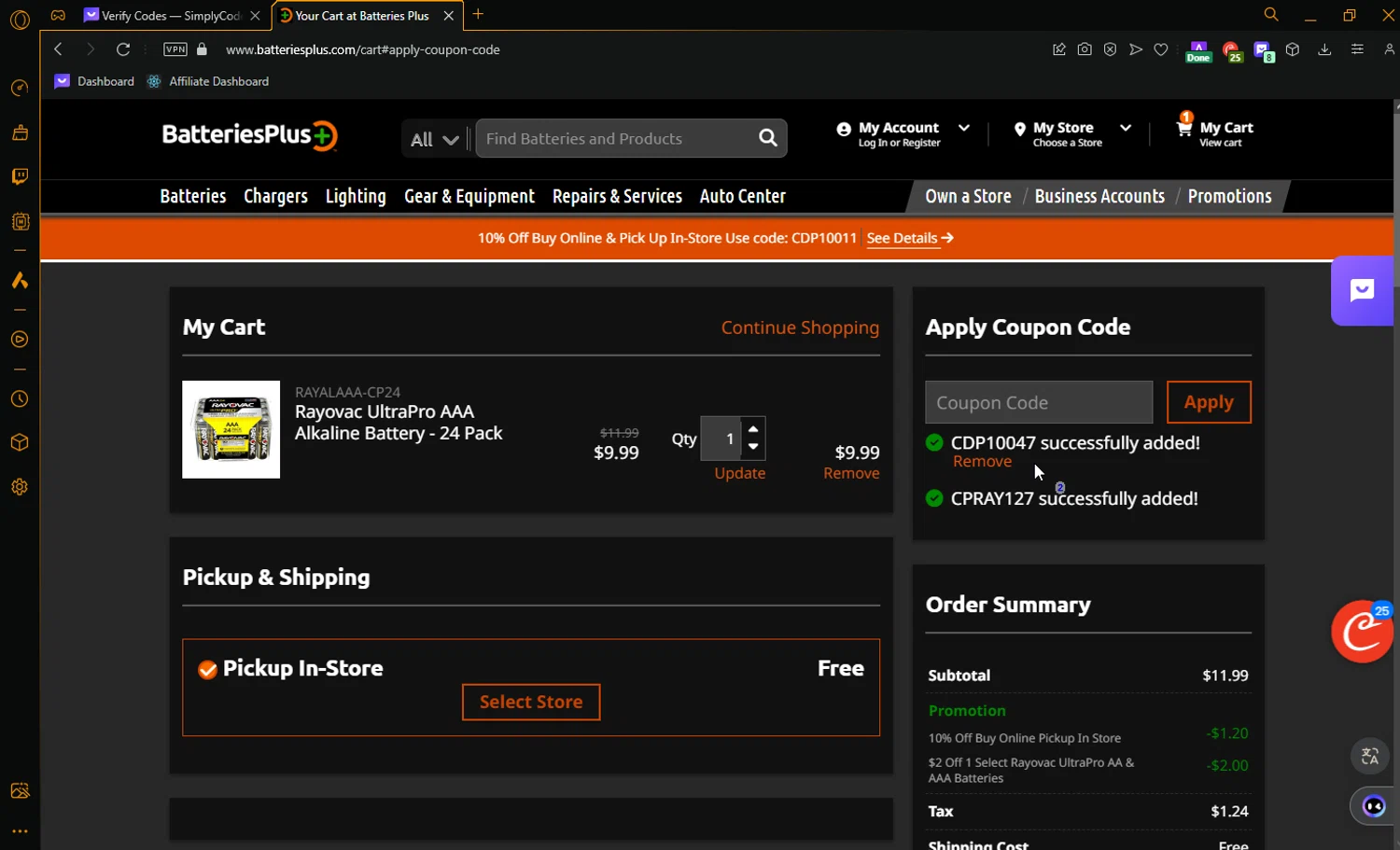This screenshot has height=850, width=1400.
Task: Open the Opera menu logo
Action: pos(20,19)
